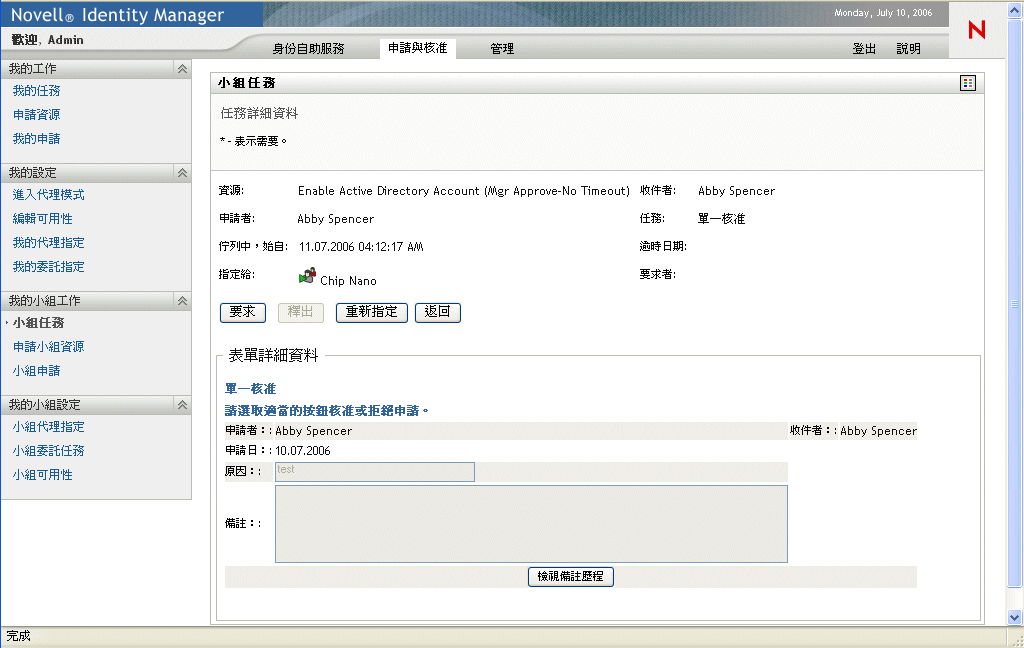Open 小組委託任務 link
The height and width of the screenshot is (648, 1024).
(x=48, y=451)
